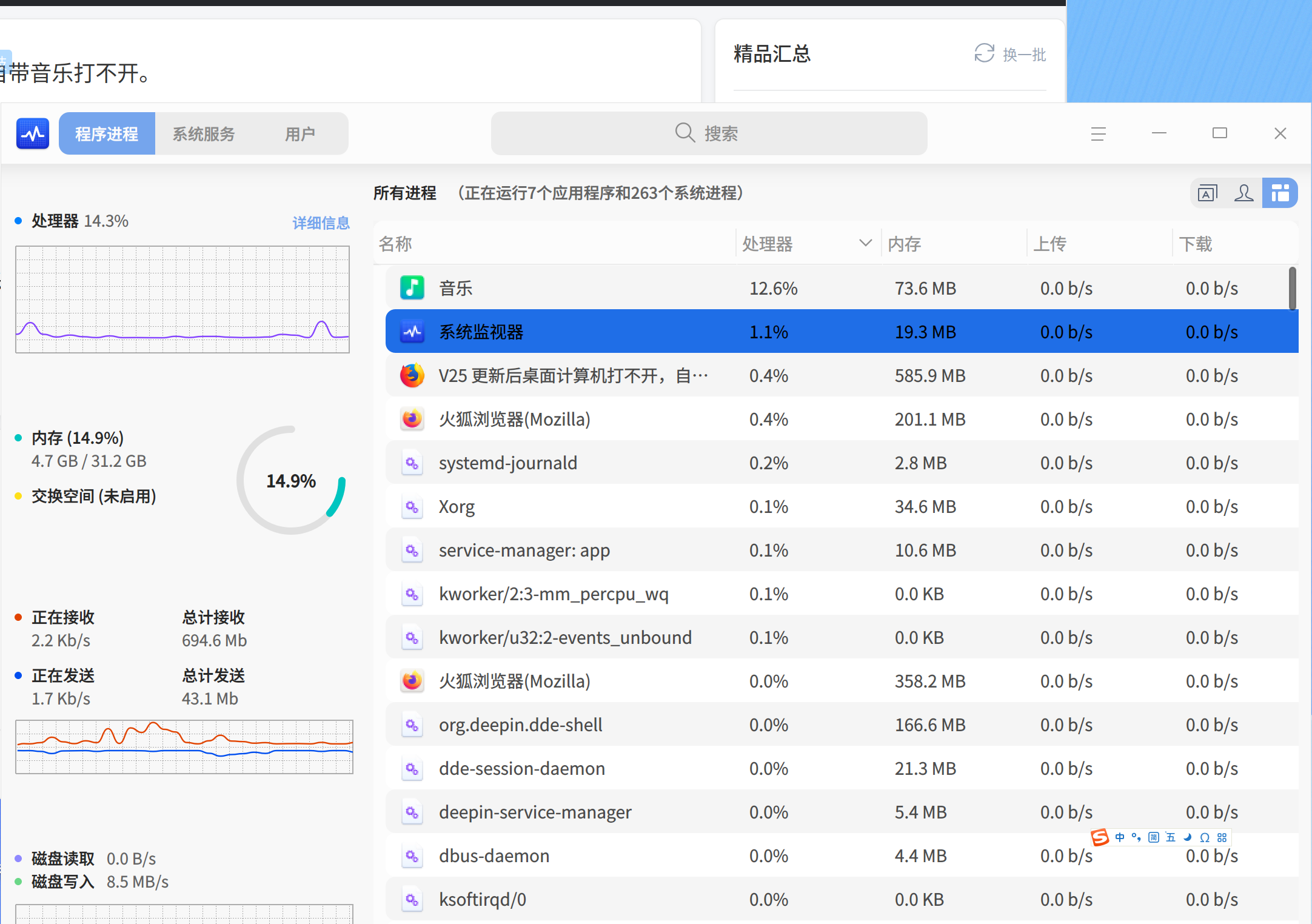Switch to the 程序进程 tab
1312x924 pixels.
[107, 133]
